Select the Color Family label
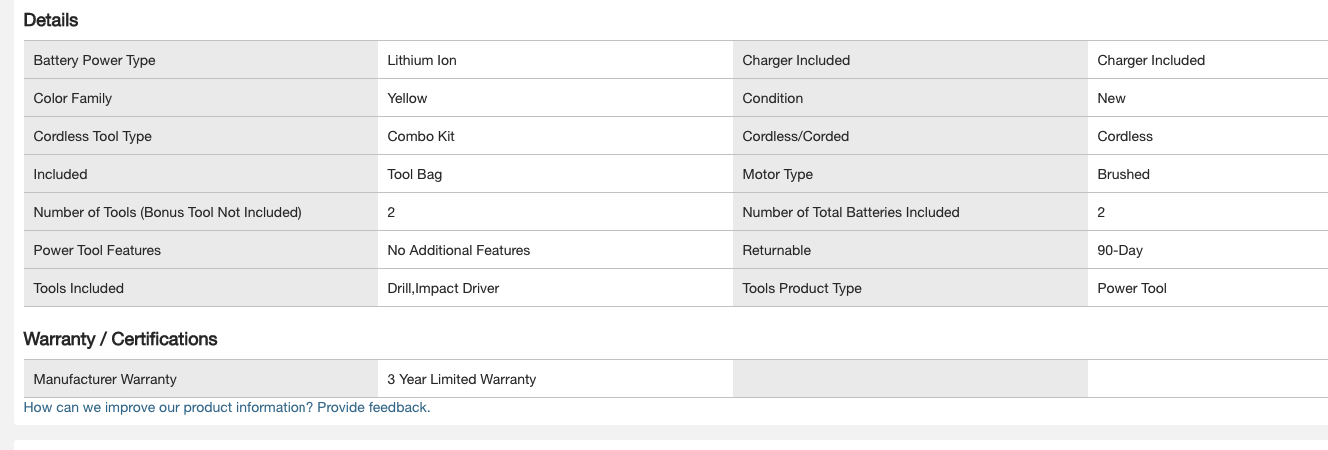Screen dimensions: 1328x450 coord(72,98)
